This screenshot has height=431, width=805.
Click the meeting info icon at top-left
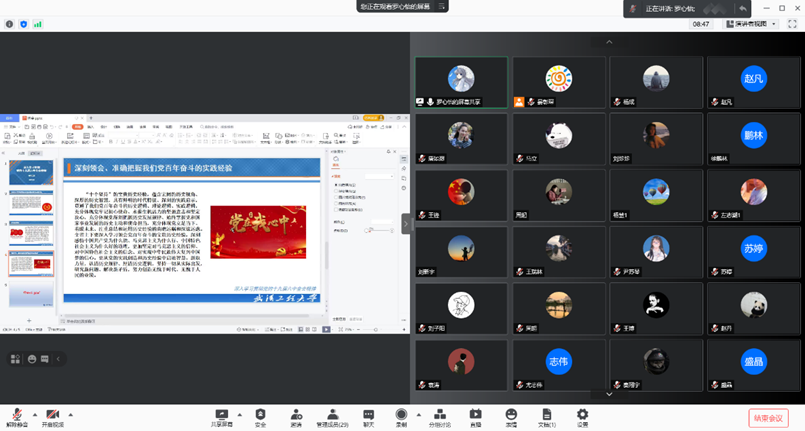click(9, 24)
